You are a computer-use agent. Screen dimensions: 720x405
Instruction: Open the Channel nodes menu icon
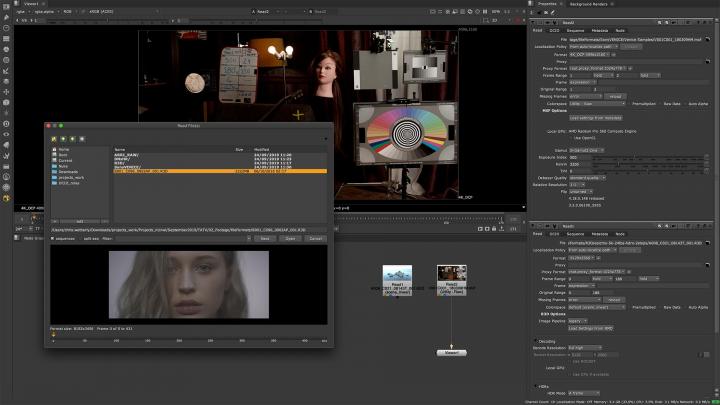[6, 39]
